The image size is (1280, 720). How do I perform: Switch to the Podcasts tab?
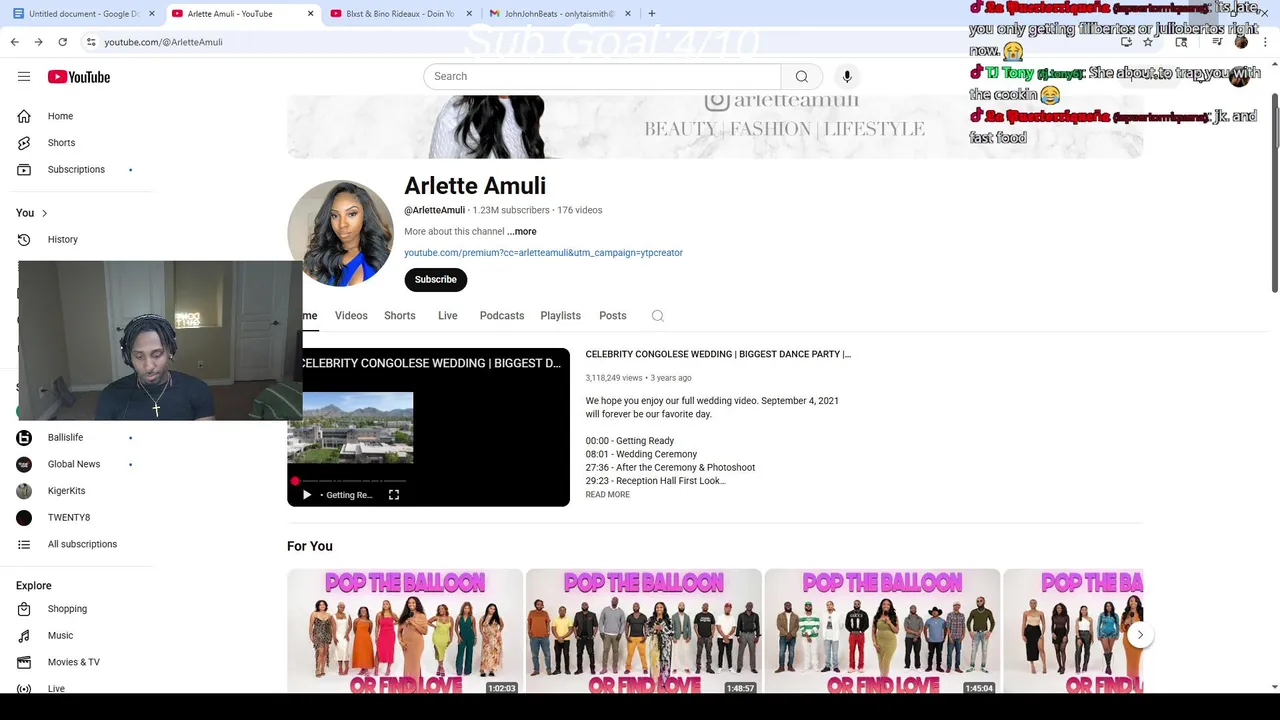(502, 316)
